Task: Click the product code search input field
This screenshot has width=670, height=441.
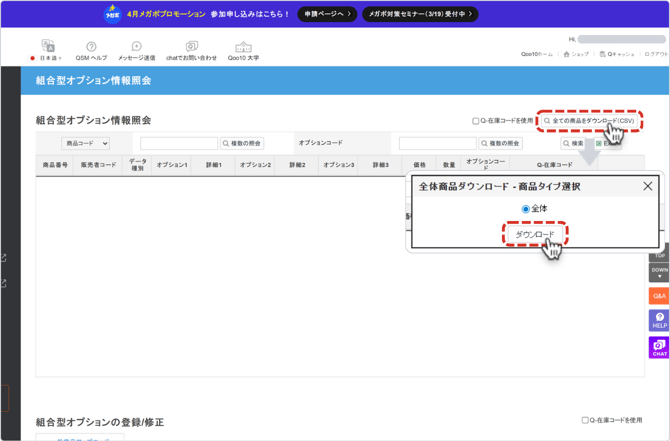Action: (178, 143)
